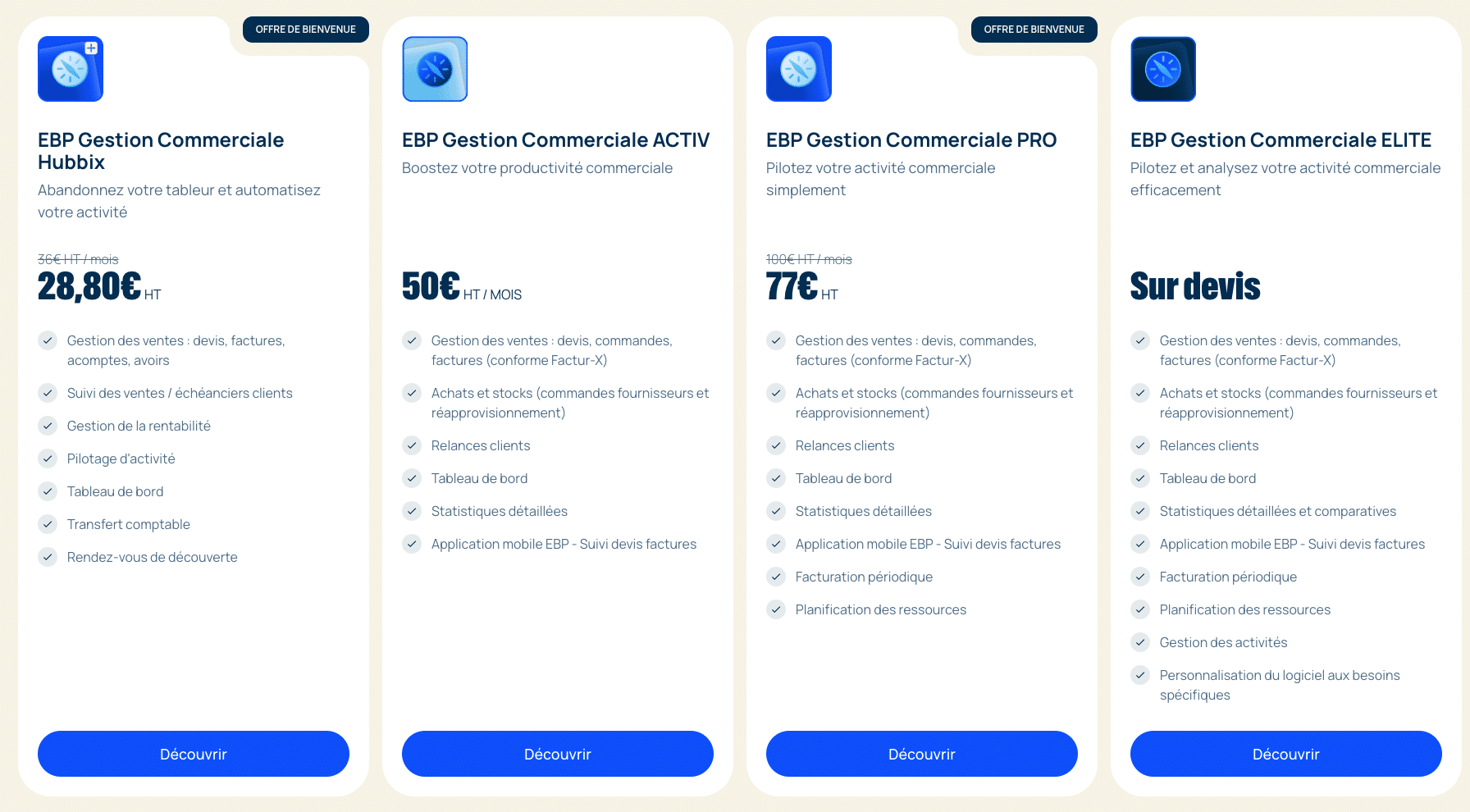Click Découvrir under EBP Gestion Commerciale Hubbix
The image size is (1470, 812).
193,754
